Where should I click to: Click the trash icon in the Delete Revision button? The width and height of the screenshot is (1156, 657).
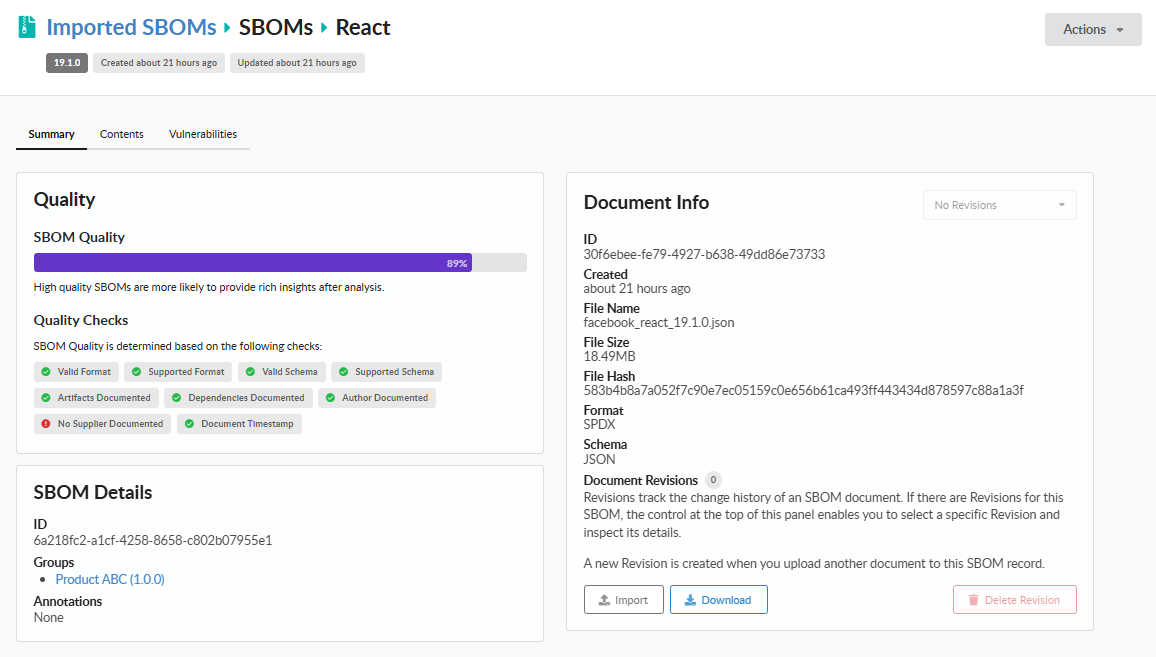(x=974, y=599)
